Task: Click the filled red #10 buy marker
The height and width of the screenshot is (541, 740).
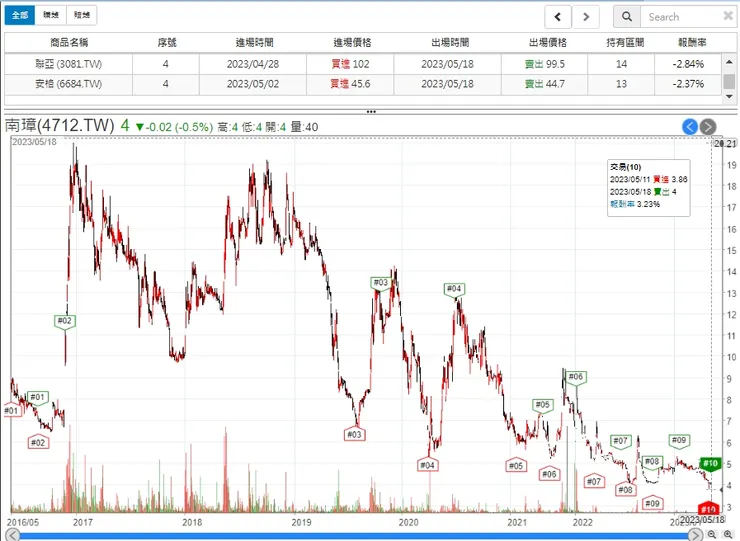Action: click(x=708, y=507)
